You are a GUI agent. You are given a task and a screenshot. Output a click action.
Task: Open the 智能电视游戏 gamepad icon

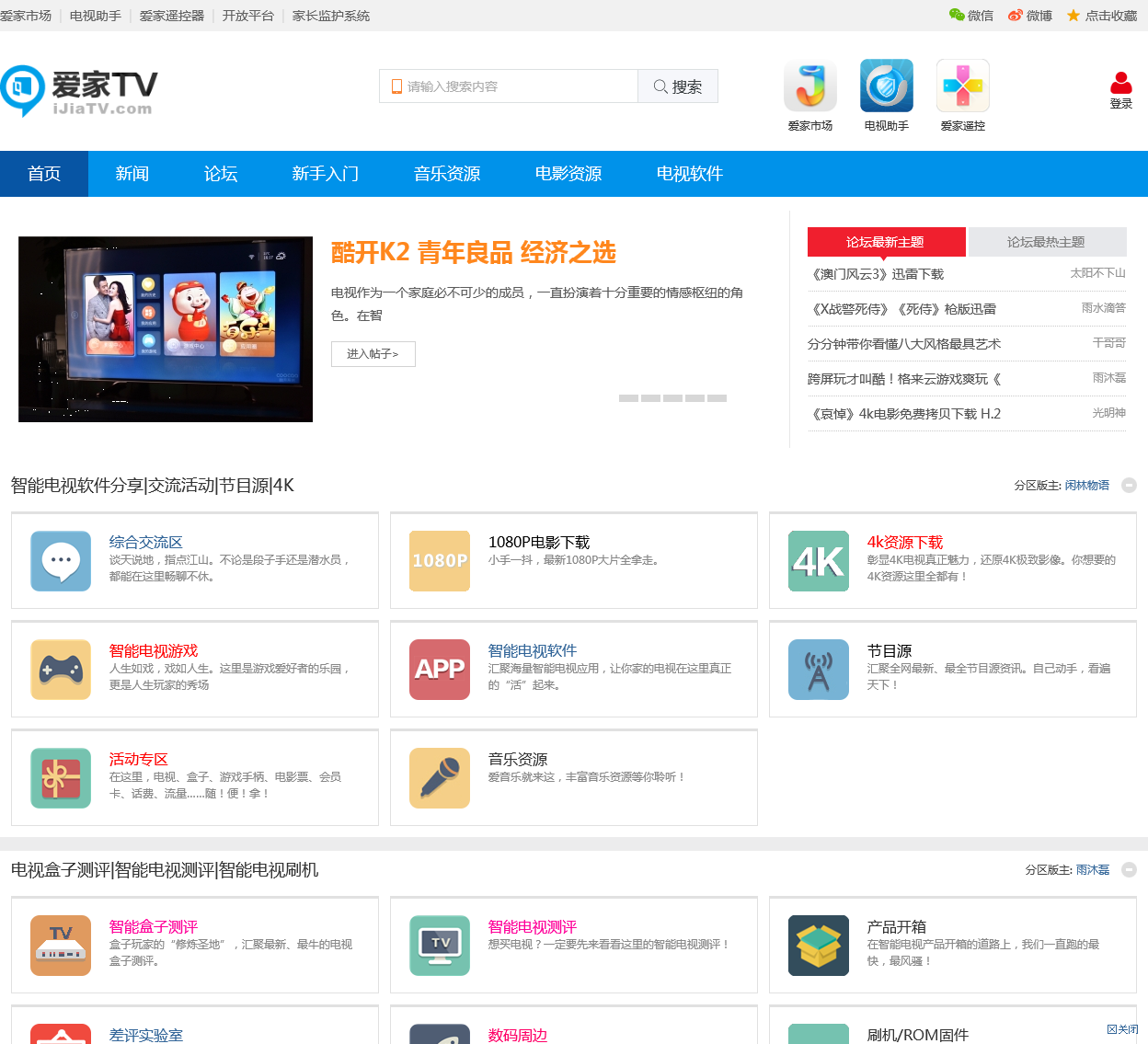61,670
